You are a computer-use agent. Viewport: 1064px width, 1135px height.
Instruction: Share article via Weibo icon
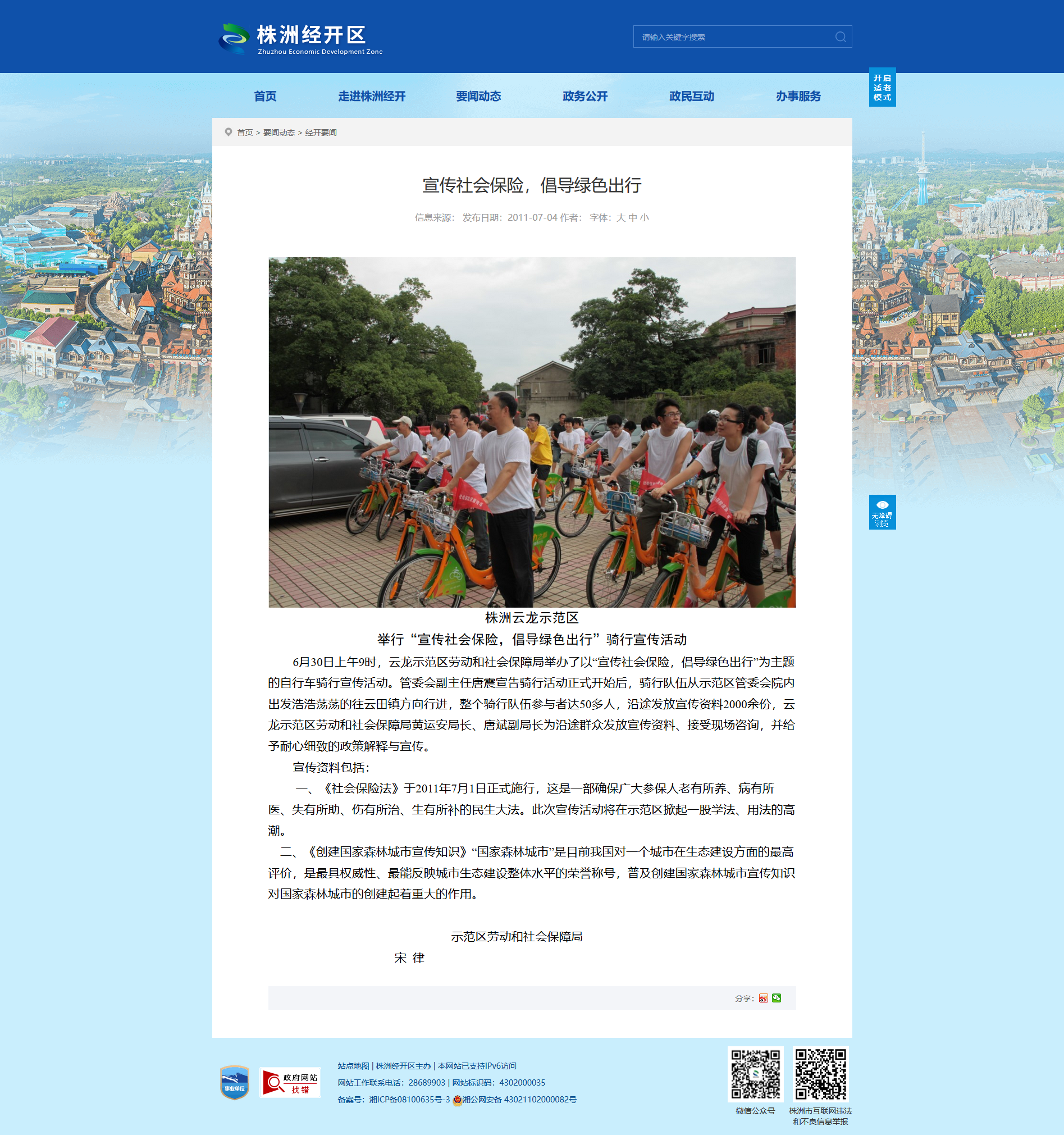(x=763, y=998)
